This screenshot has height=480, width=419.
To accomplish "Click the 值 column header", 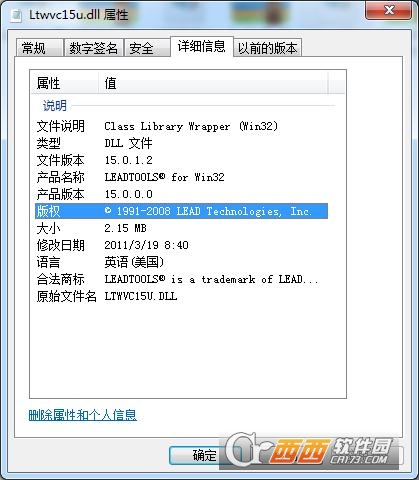I will (x=213, y=83).
